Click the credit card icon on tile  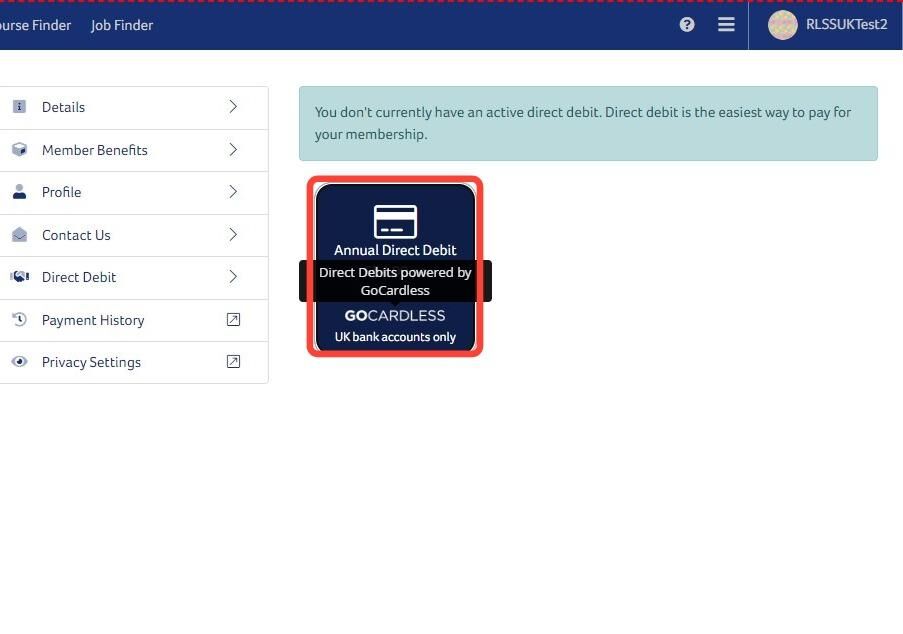pos(395,221)
